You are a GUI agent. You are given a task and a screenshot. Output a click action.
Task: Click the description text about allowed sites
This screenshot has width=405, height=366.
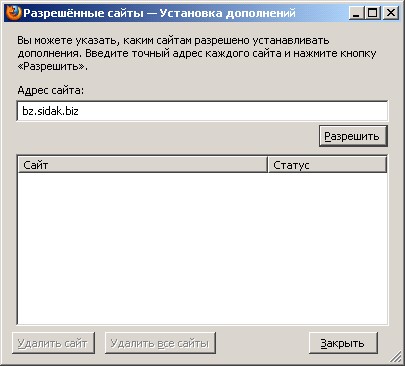(x=197, y=53)
